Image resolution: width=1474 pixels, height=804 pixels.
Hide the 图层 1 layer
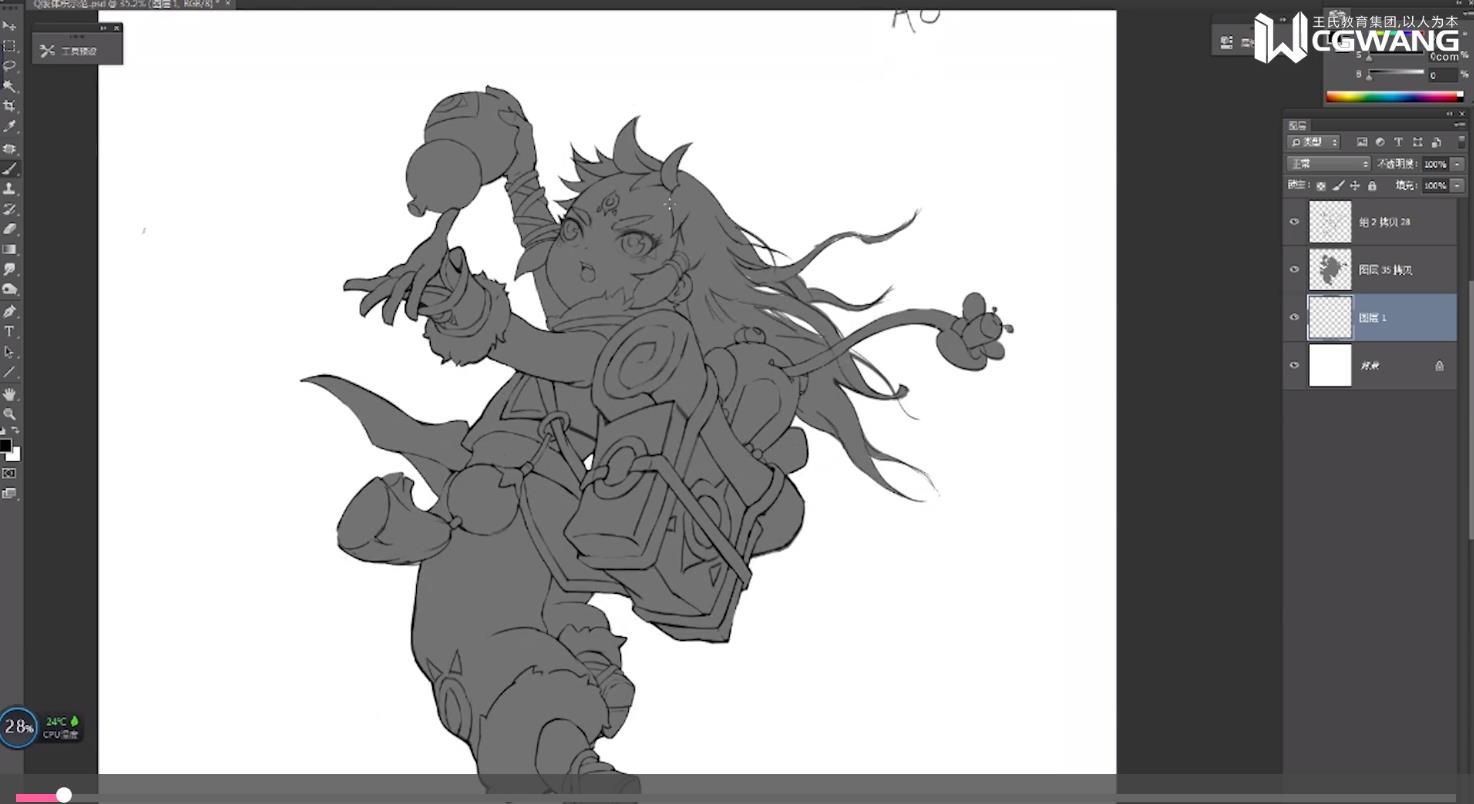click(1294, 317)
